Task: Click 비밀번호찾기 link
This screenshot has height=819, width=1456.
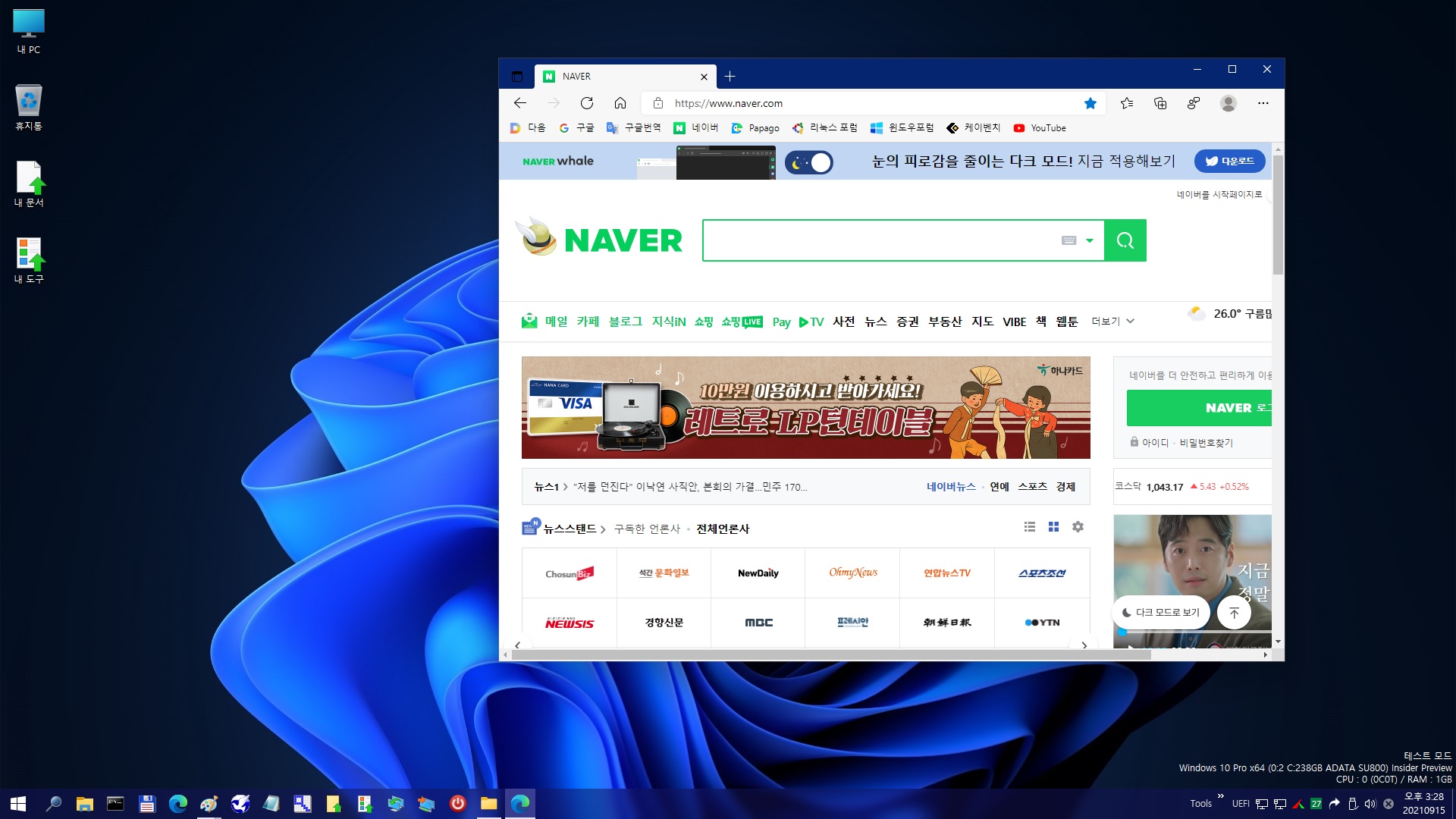Action: tap(1207, 443)
